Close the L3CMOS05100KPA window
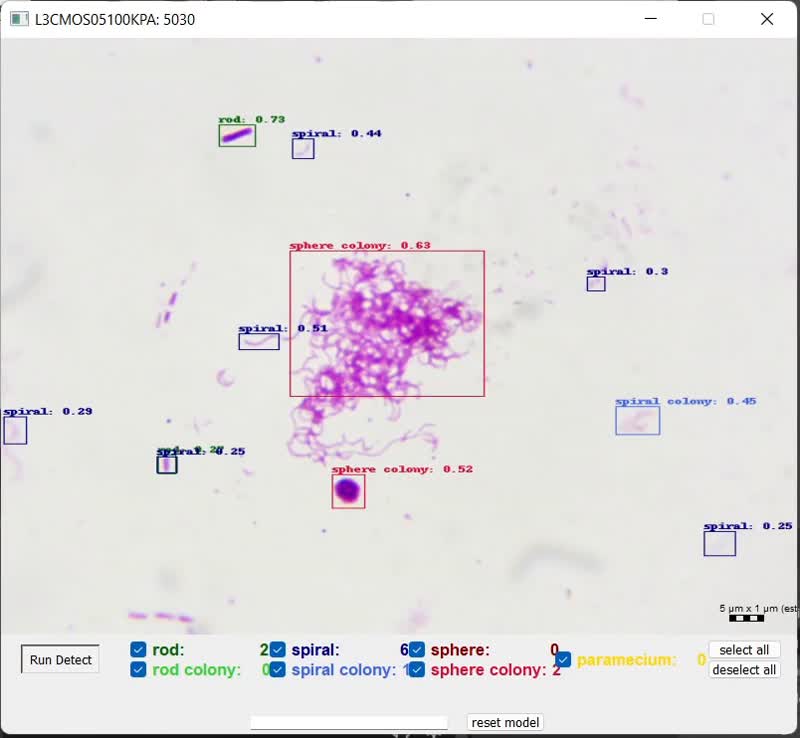 tap(767, 19)
